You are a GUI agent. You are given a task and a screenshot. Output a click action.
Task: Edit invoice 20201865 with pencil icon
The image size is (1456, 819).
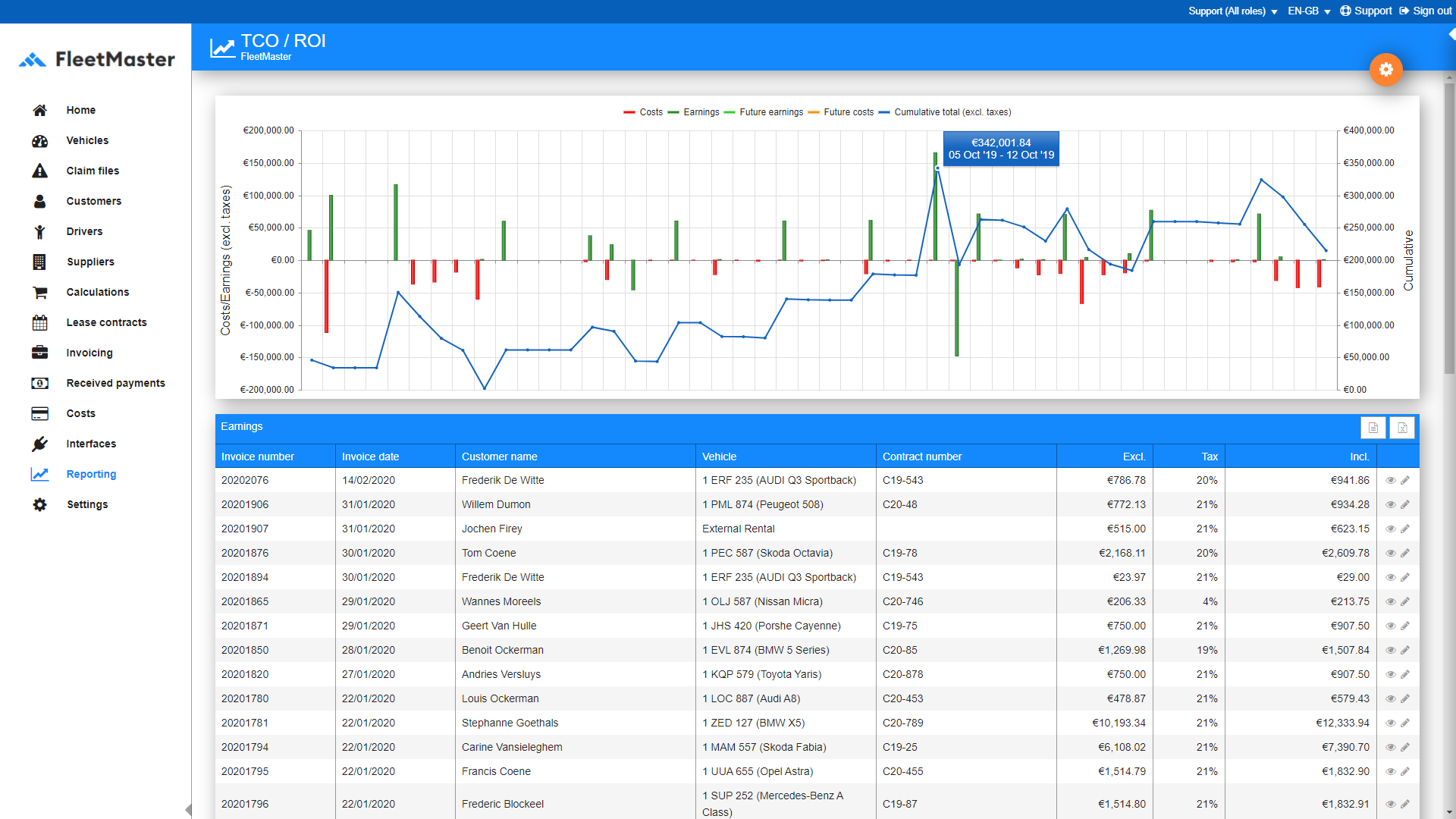pos(1405,601)
